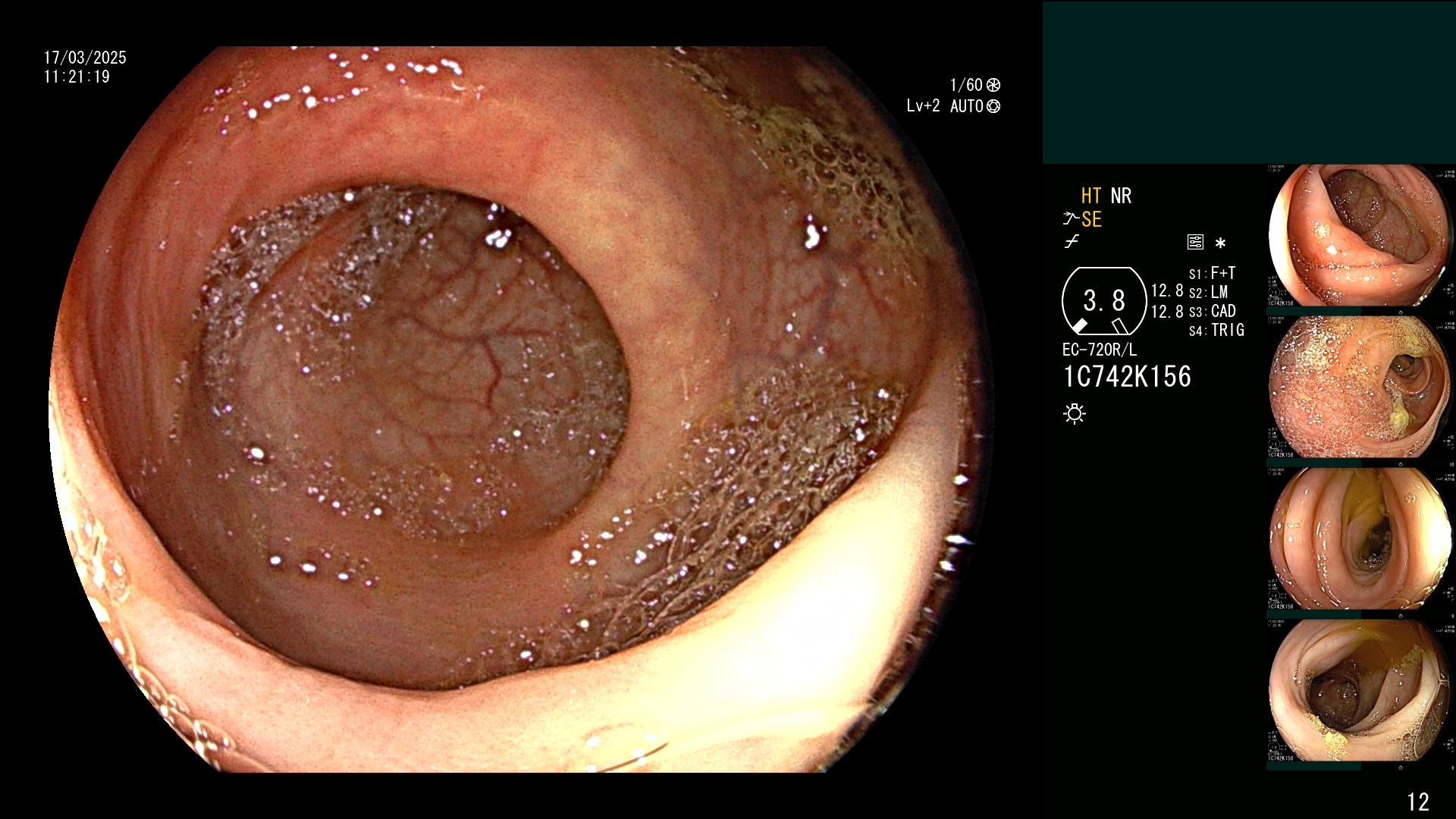Click the time stamp 11:21:19
The height and width of the screenshot is (819, 1456).
tap(77, 77)
